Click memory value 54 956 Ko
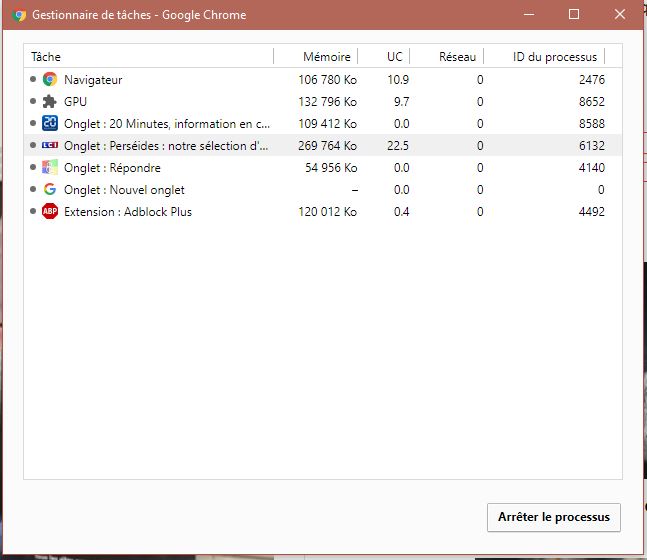The height and width of the screenshot is (560, 647). (331, 168)
